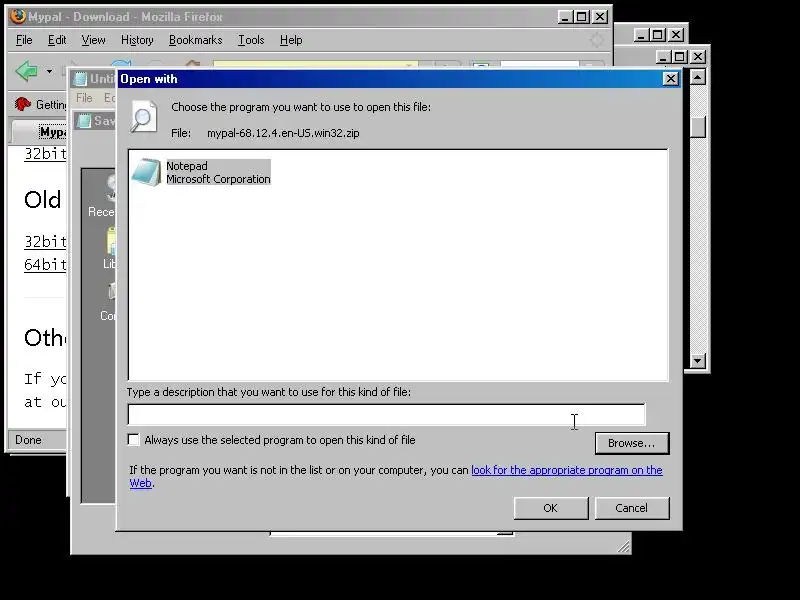Open Firefox View menu

(x=93, y=40)
